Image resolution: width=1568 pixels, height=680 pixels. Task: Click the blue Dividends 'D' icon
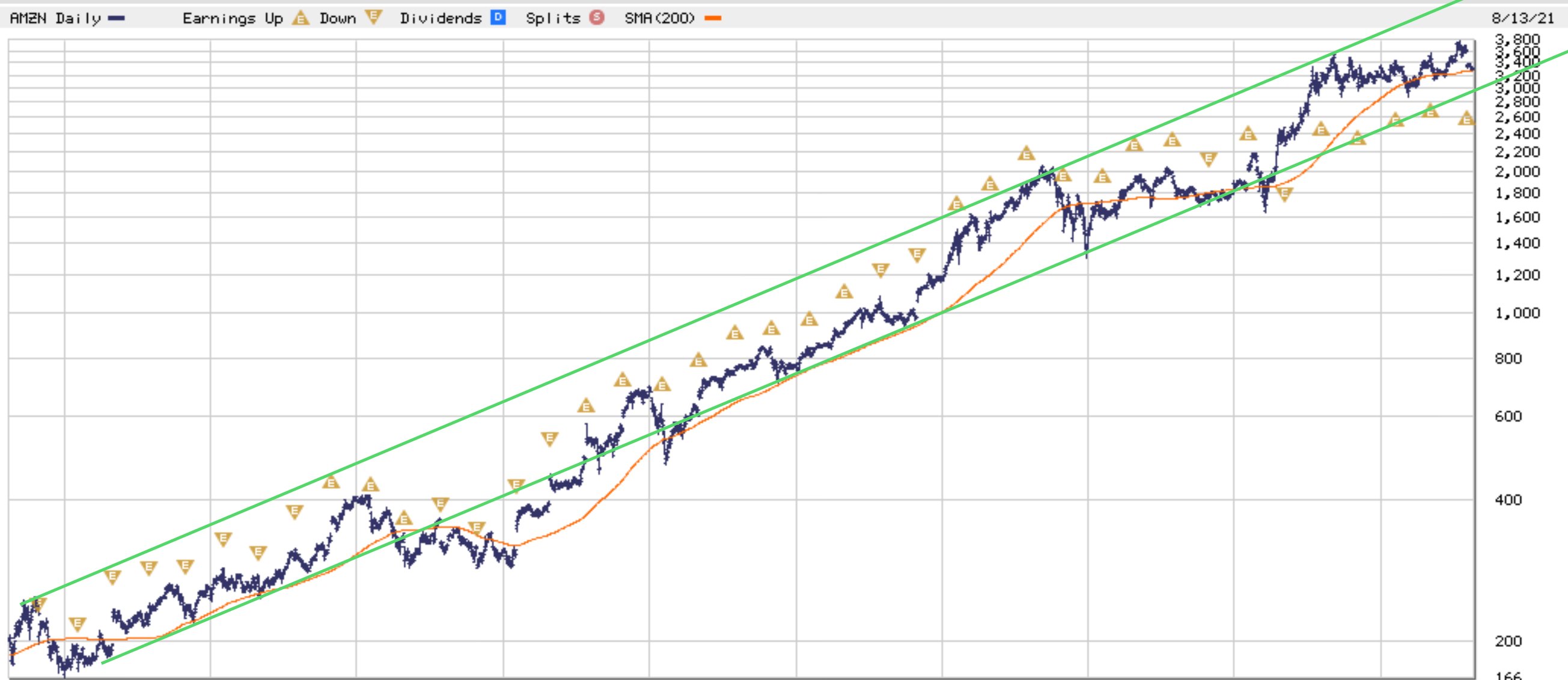[x=498, y=17]
